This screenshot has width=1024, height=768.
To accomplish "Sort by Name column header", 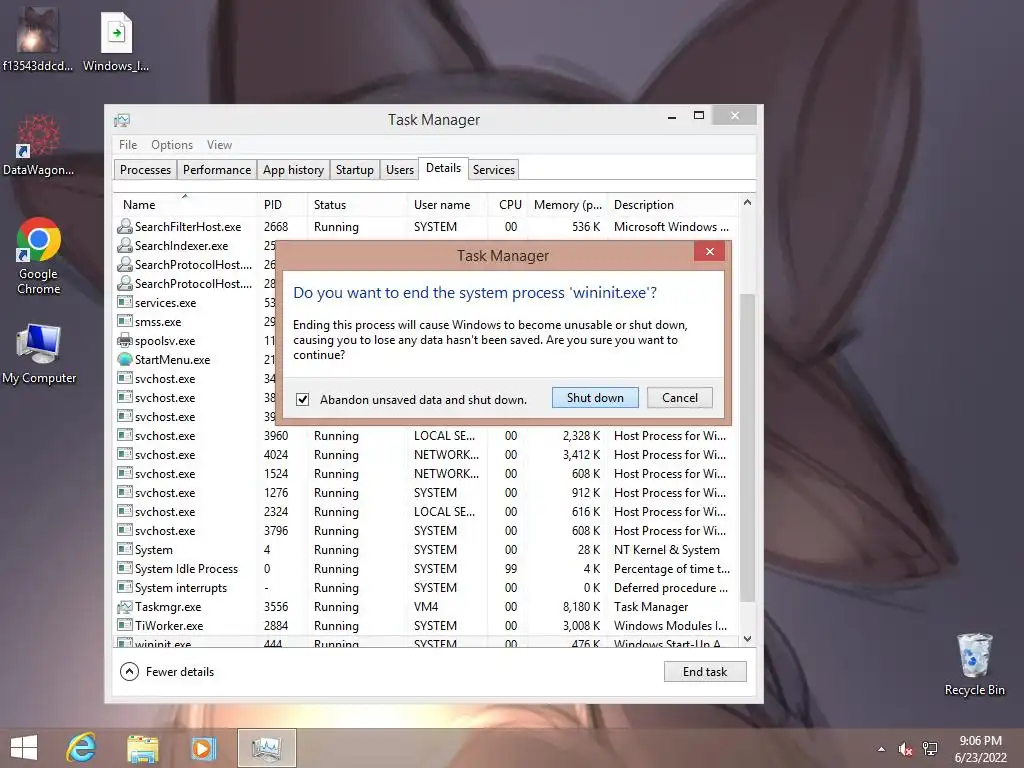I will 185,204.
